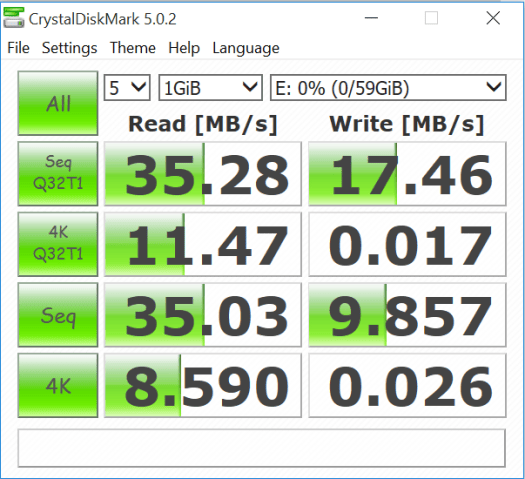Expand the test count dropdown showing 5

[127, 88]
